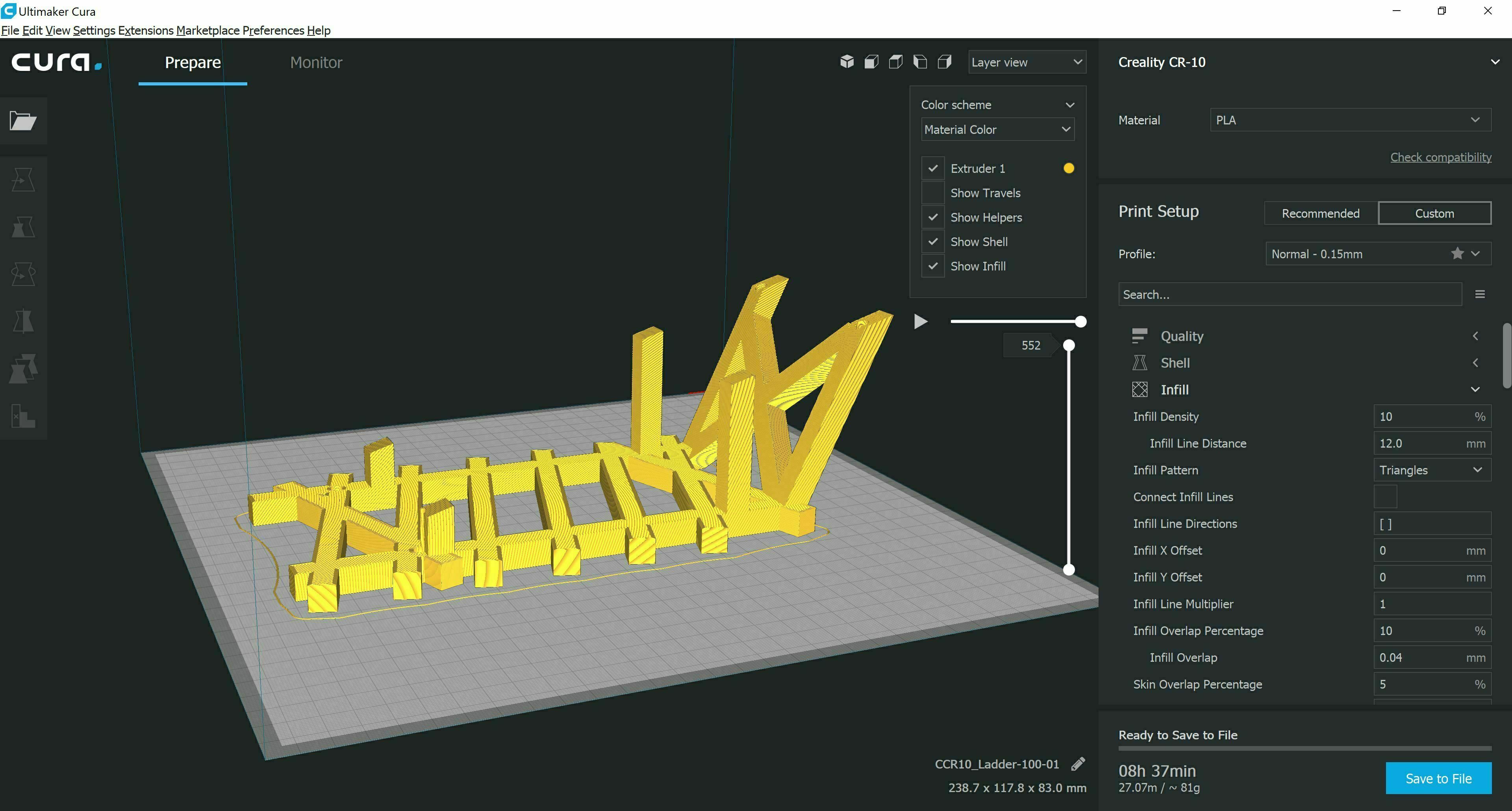Toggle the Connect Infill Lines checkbox
1512x811 pixels.
(x=1385, y=497)
